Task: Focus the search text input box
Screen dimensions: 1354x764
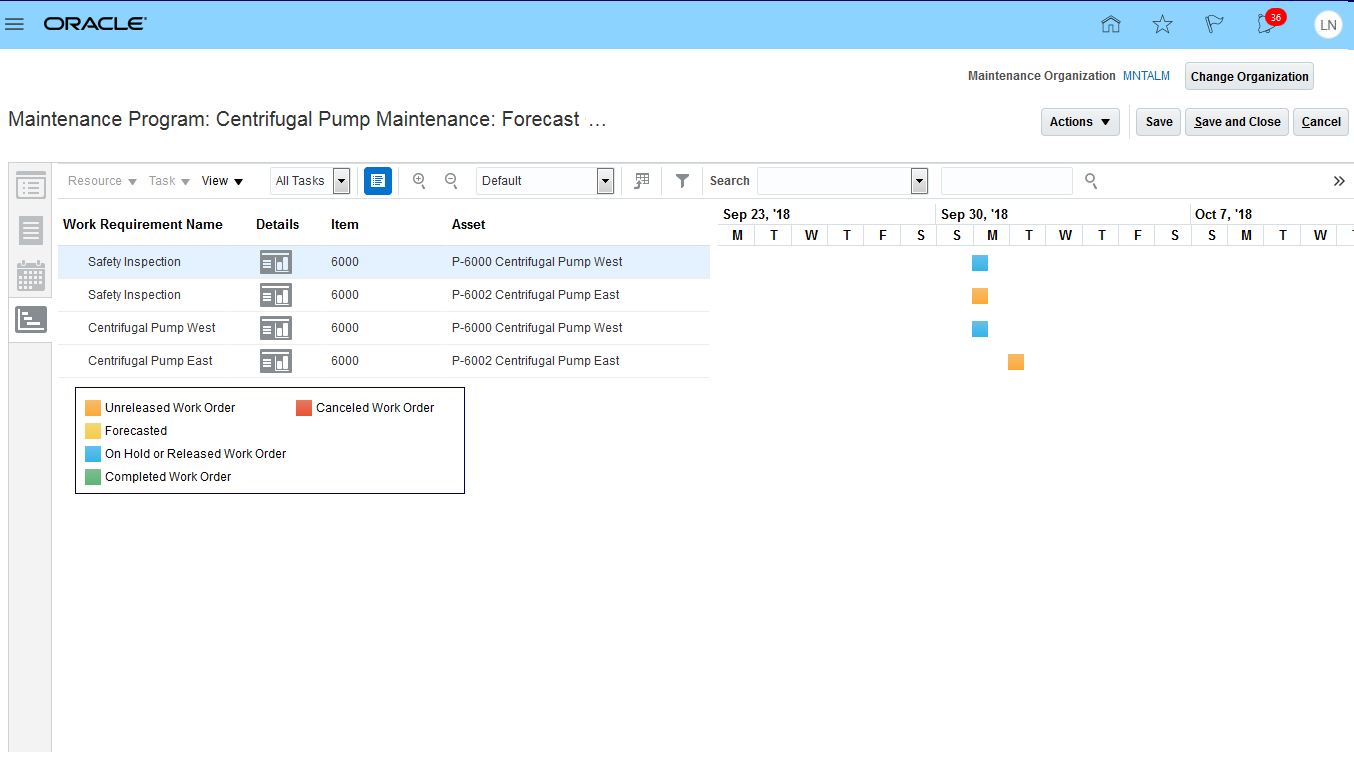Action: click(x=1007, y=181)
